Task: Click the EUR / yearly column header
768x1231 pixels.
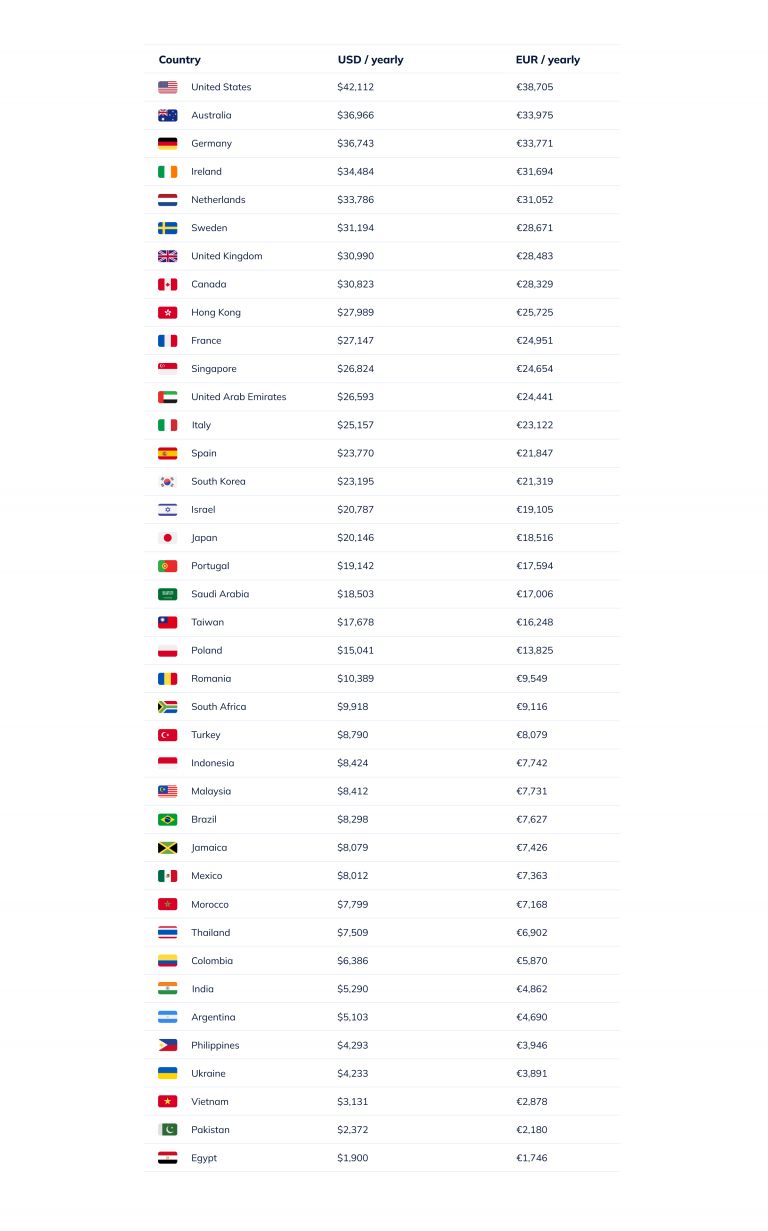Action: pyautogui.click(x=547, y=60)
